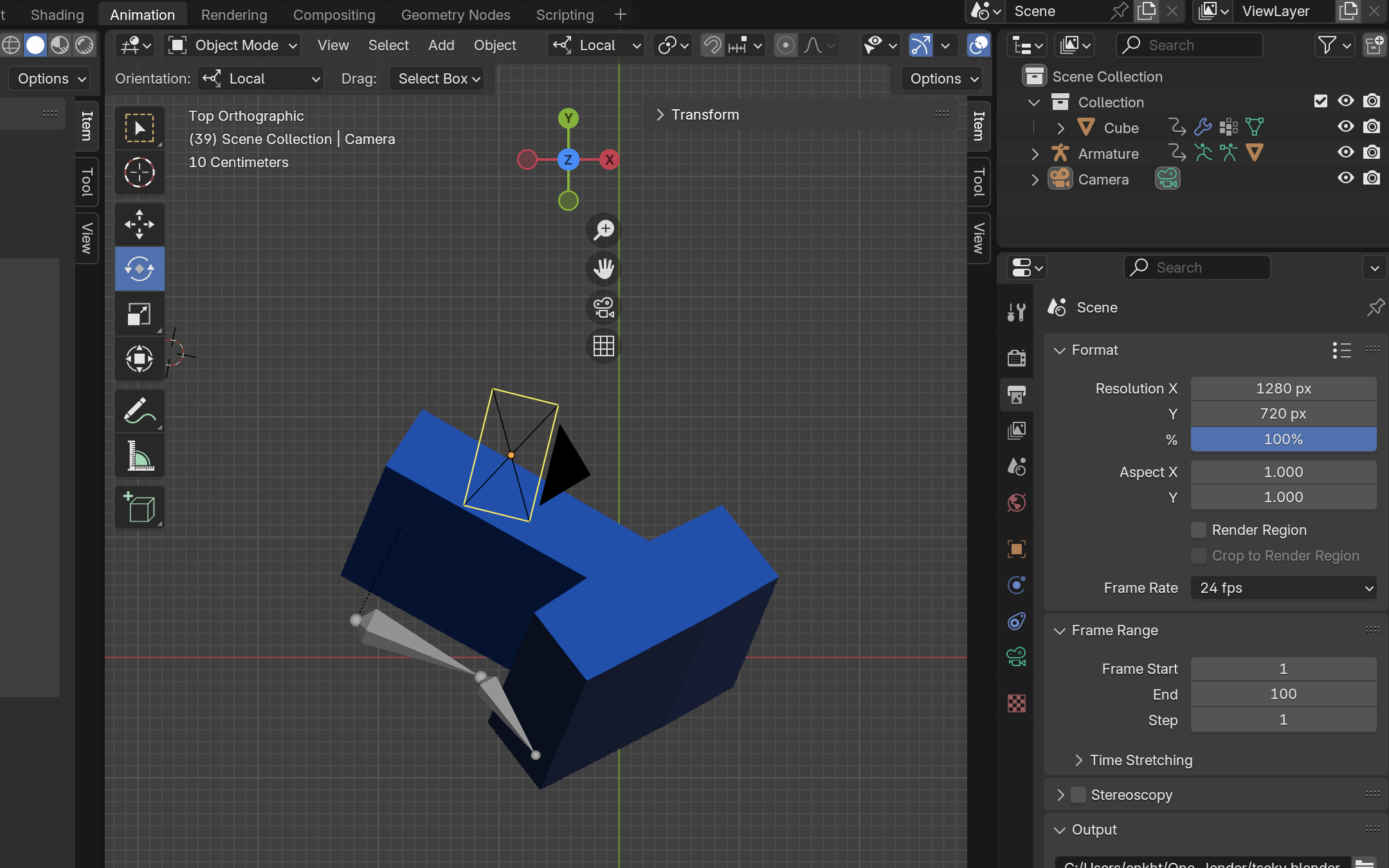Click the Measure tool icon
1389x868 pixels.
click(140, 459)
